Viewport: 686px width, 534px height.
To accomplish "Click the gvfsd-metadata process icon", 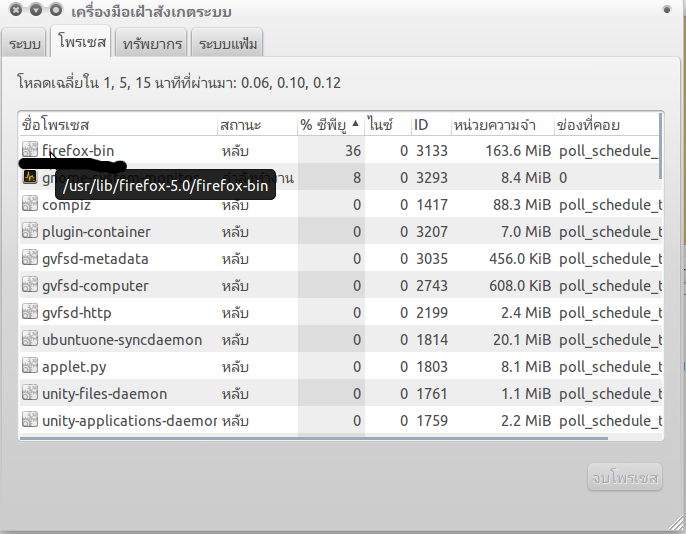I will pyautogui.click(x=30, y=258).
